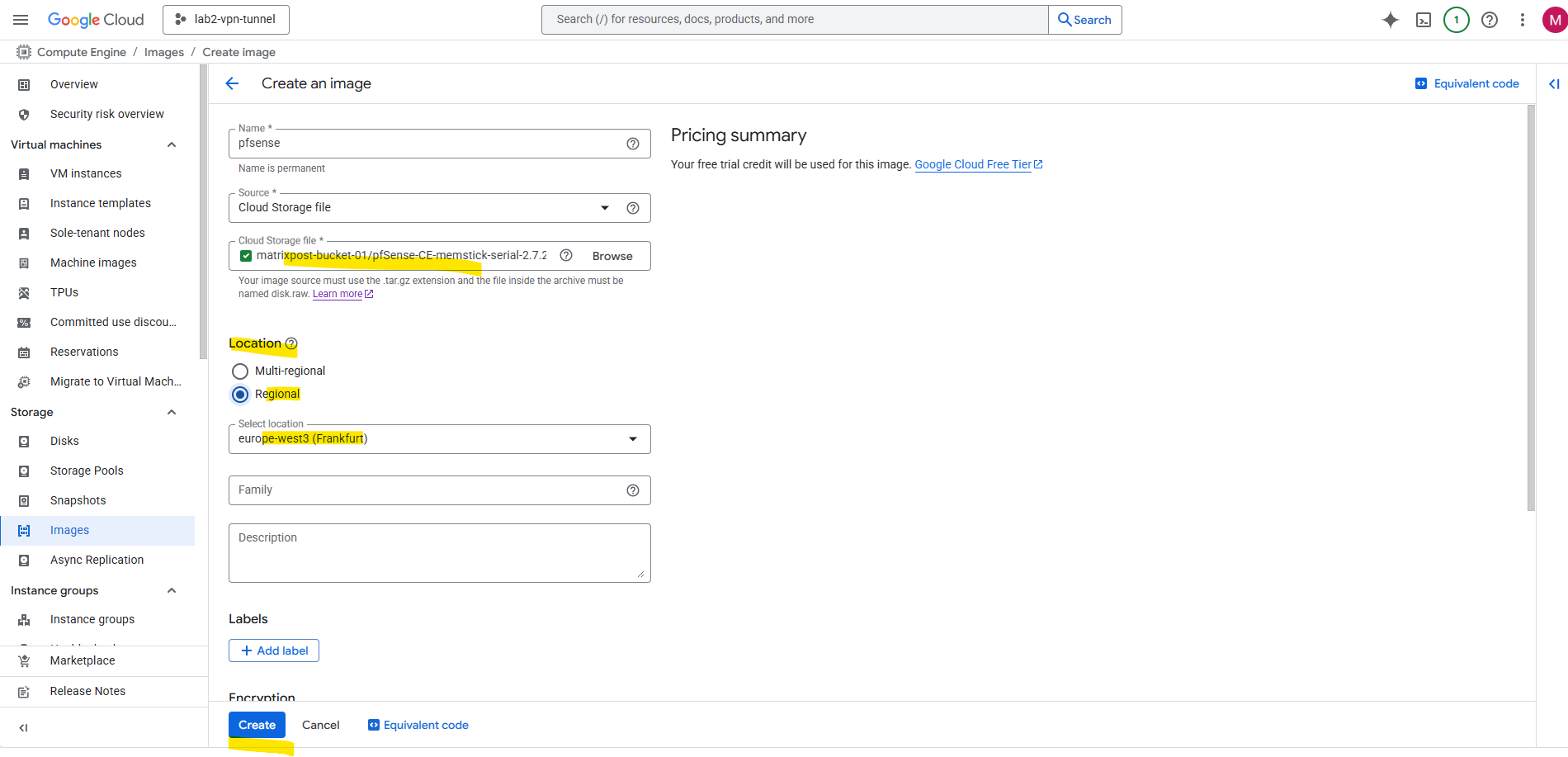Open the top bar Help question mark

click(1490, 20)
